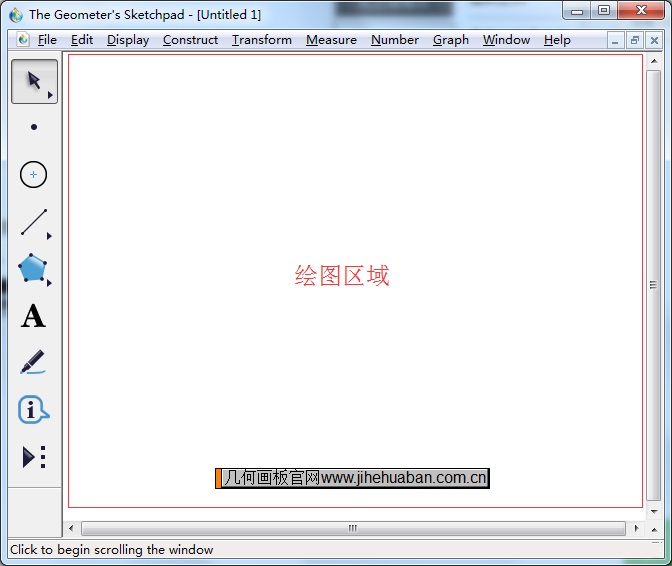The width and height of the screenshot is (672, 566).
Task: Click the Sketchpad app icon in title bar
Action: click(x=16, y=15)
